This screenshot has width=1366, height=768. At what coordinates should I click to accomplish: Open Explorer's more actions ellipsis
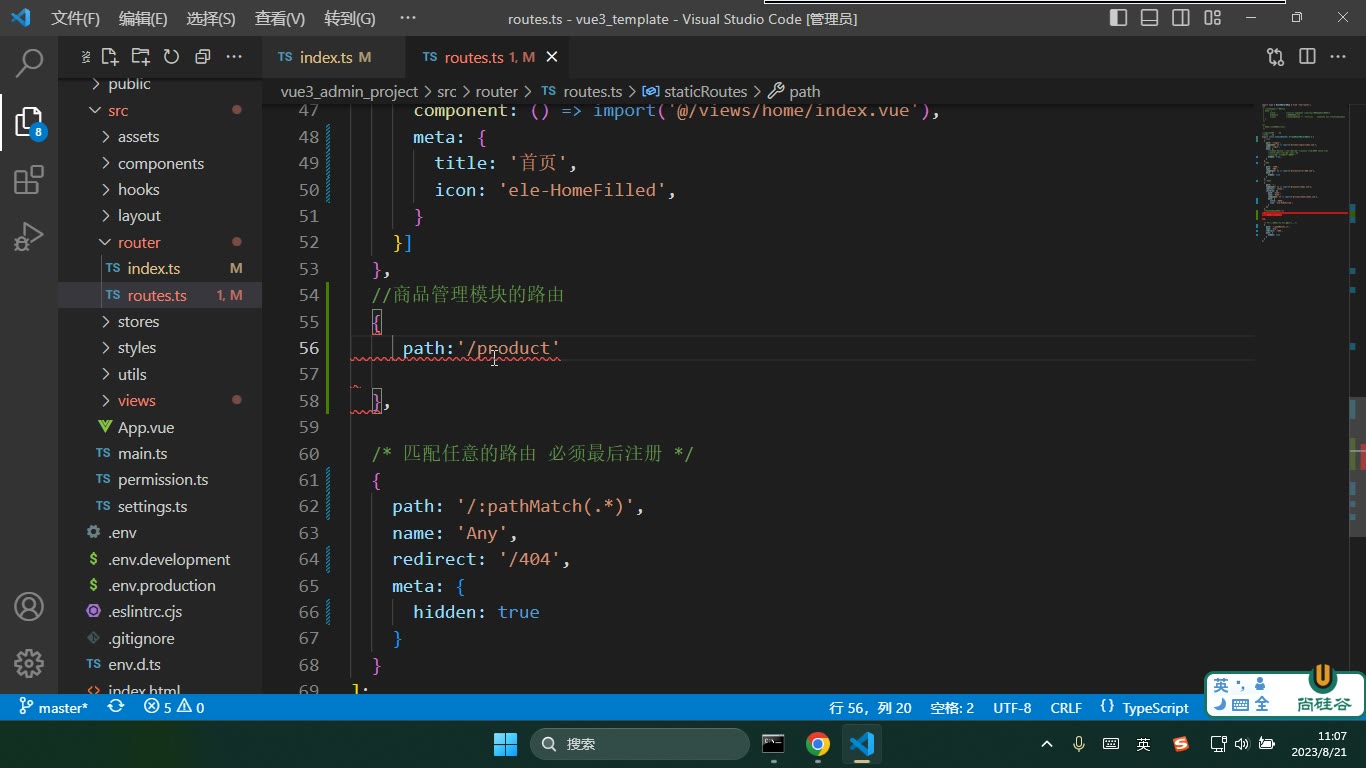234,57
